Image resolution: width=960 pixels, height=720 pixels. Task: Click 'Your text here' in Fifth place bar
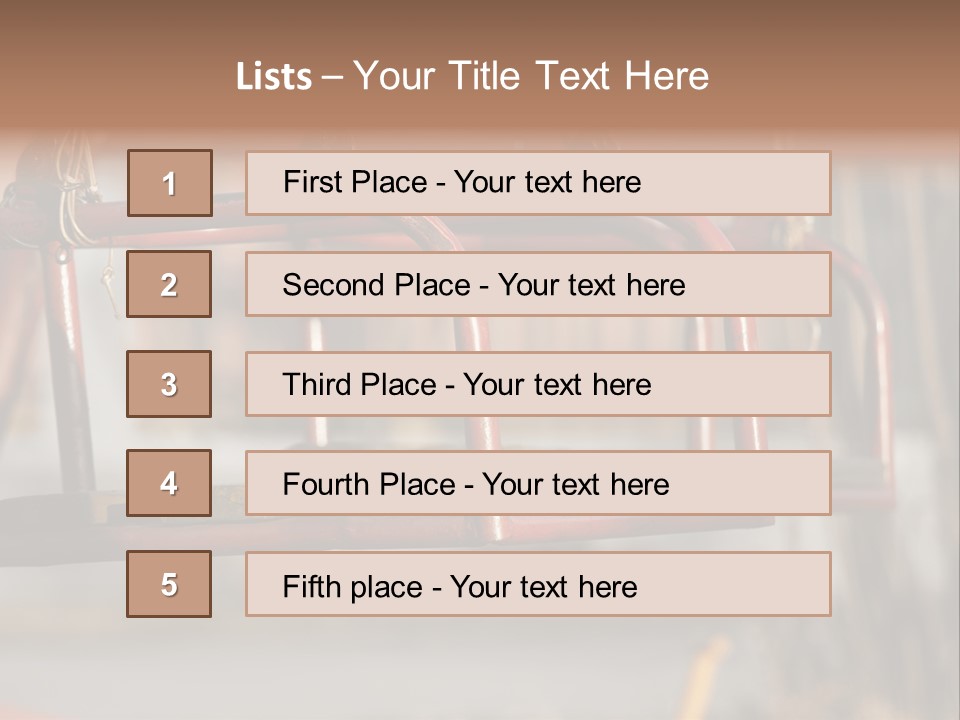click(x=543, y=586)
